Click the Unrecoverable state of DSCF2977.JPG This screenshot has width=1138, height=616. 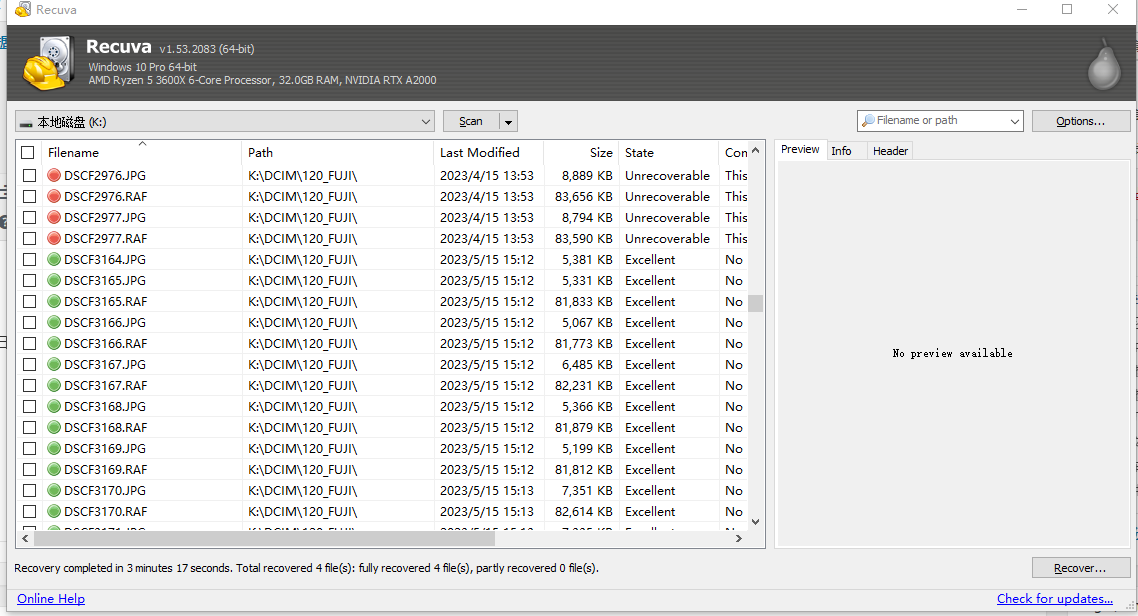coord(667,217)
